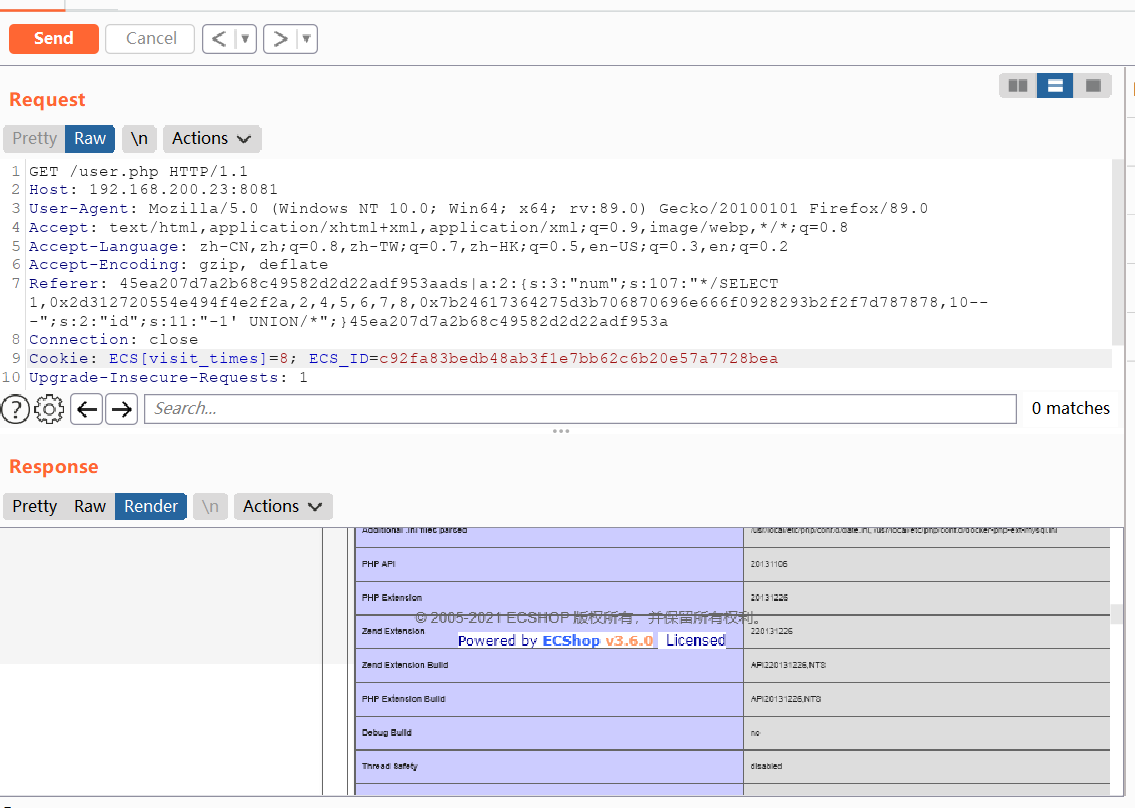Click the Upgrade-Insecure-Requests header

pos(168,377)
